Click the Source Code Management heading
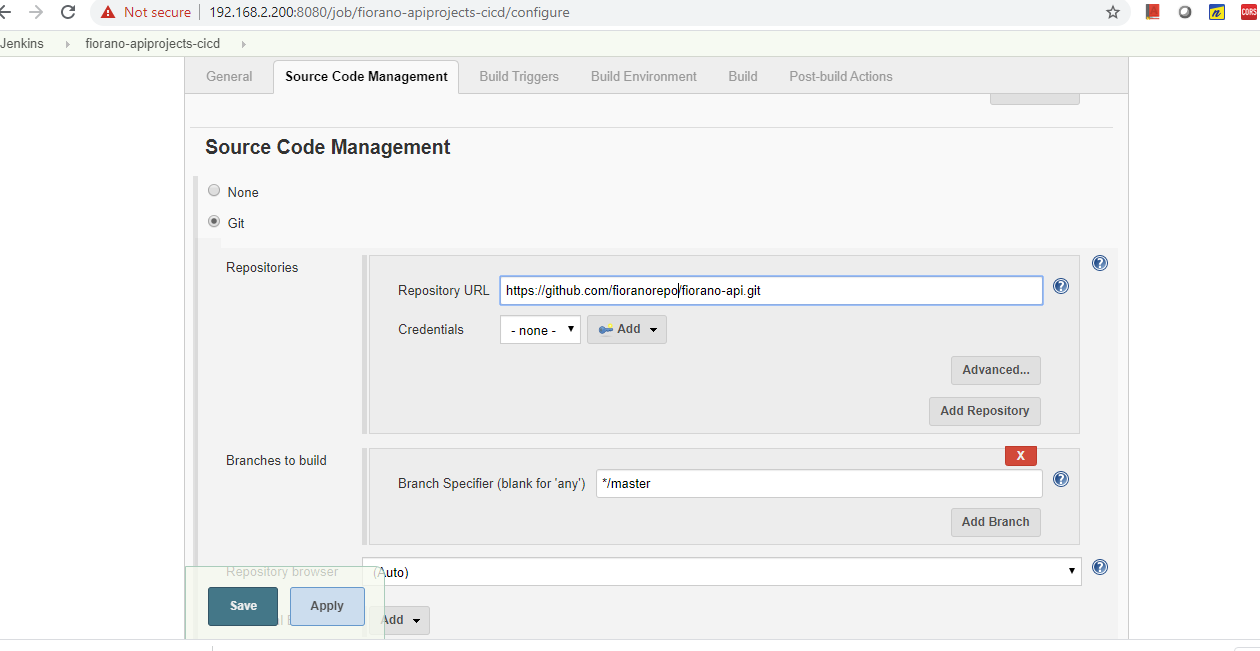Viewport: 1260px width, 651px height. point(328,147)
